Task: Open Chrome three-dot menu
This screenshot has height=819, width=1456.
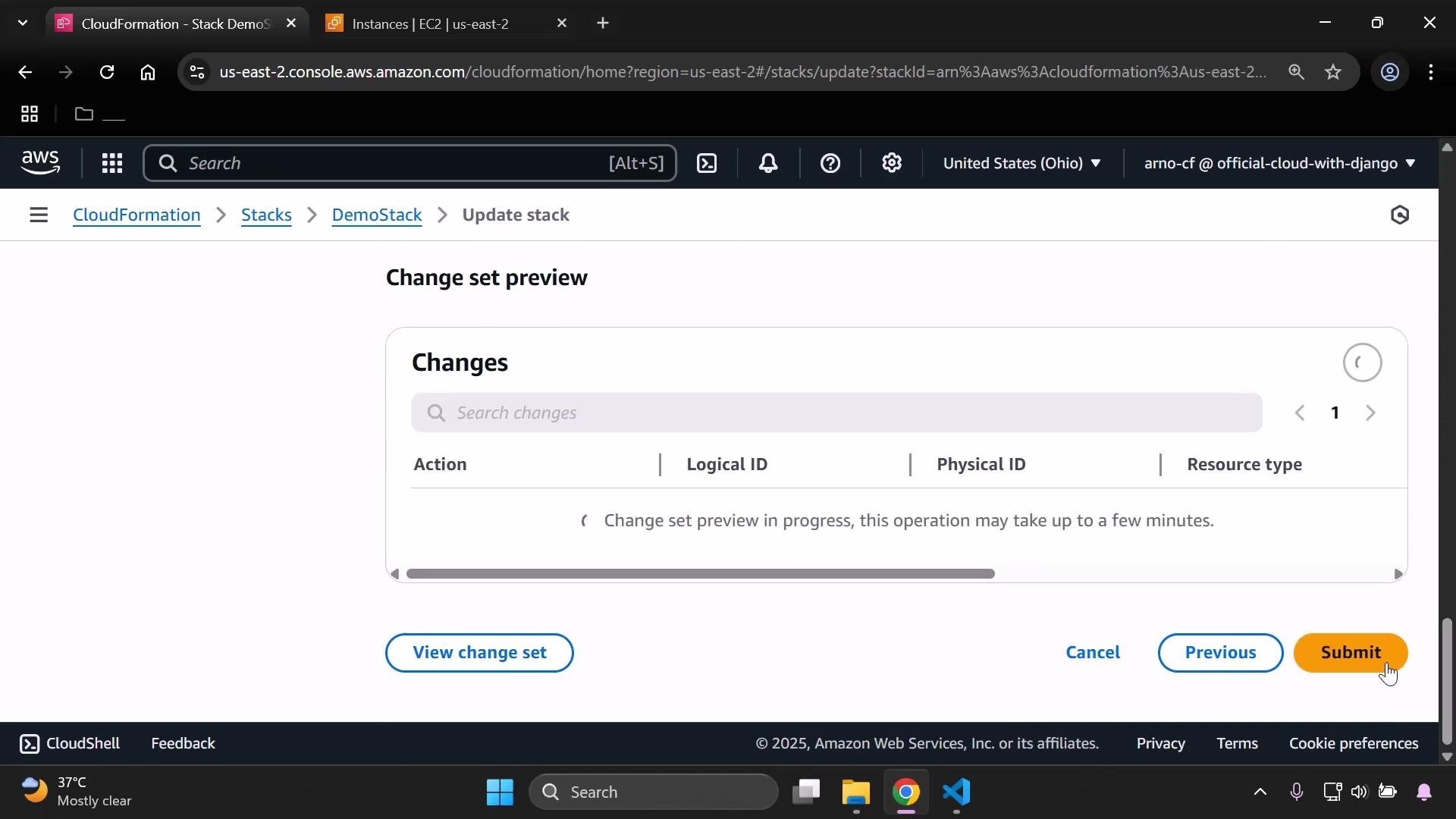Action: tap(1431, 72)
